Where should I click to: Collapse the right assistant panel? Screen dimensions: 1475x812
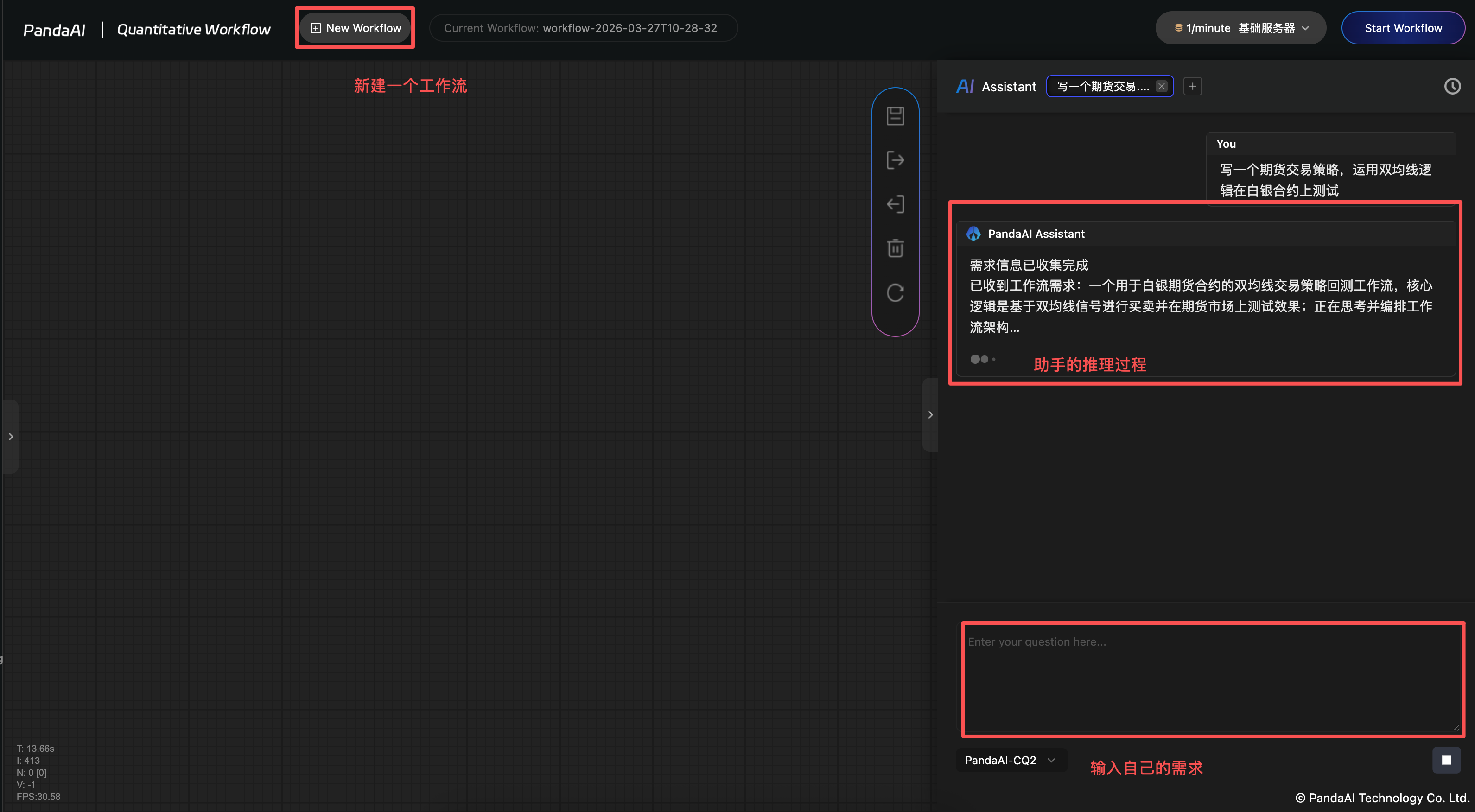[930, 415]
